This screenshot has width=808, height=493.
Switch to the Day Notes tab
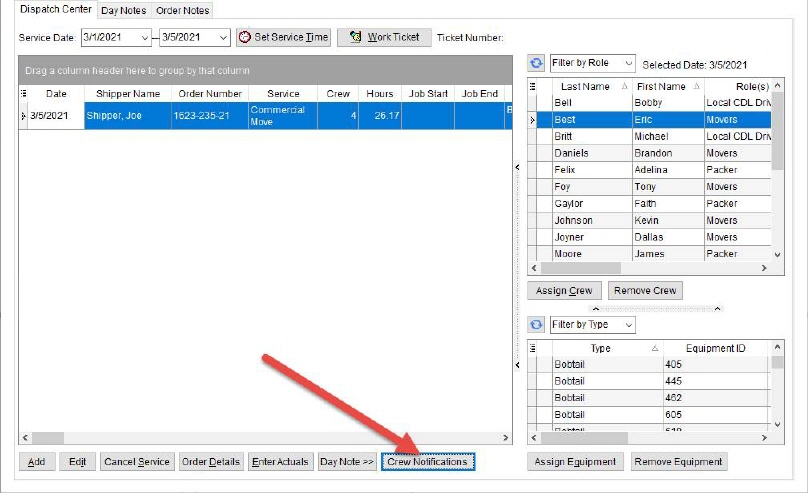pos(124,10)
